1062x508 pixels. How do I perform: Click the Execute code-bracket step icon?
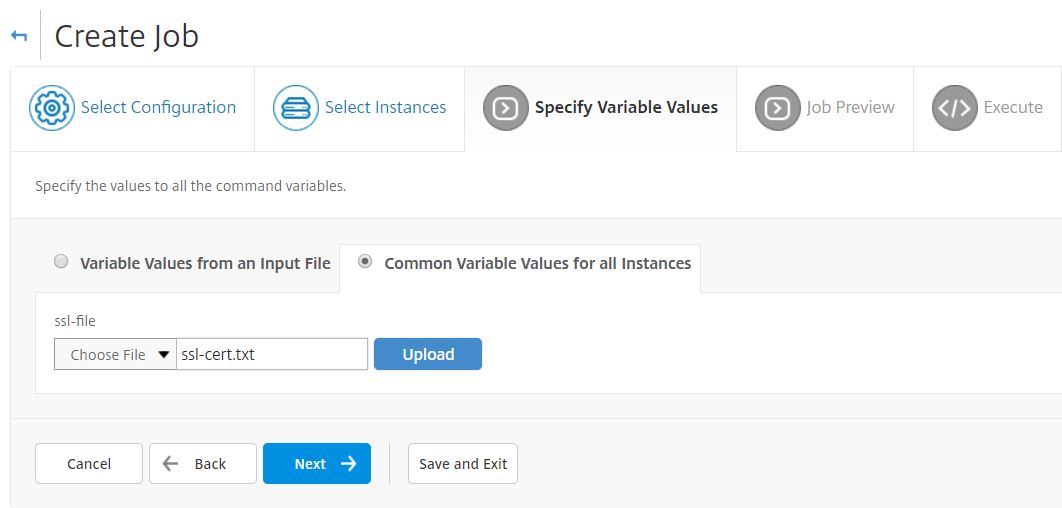954,108
